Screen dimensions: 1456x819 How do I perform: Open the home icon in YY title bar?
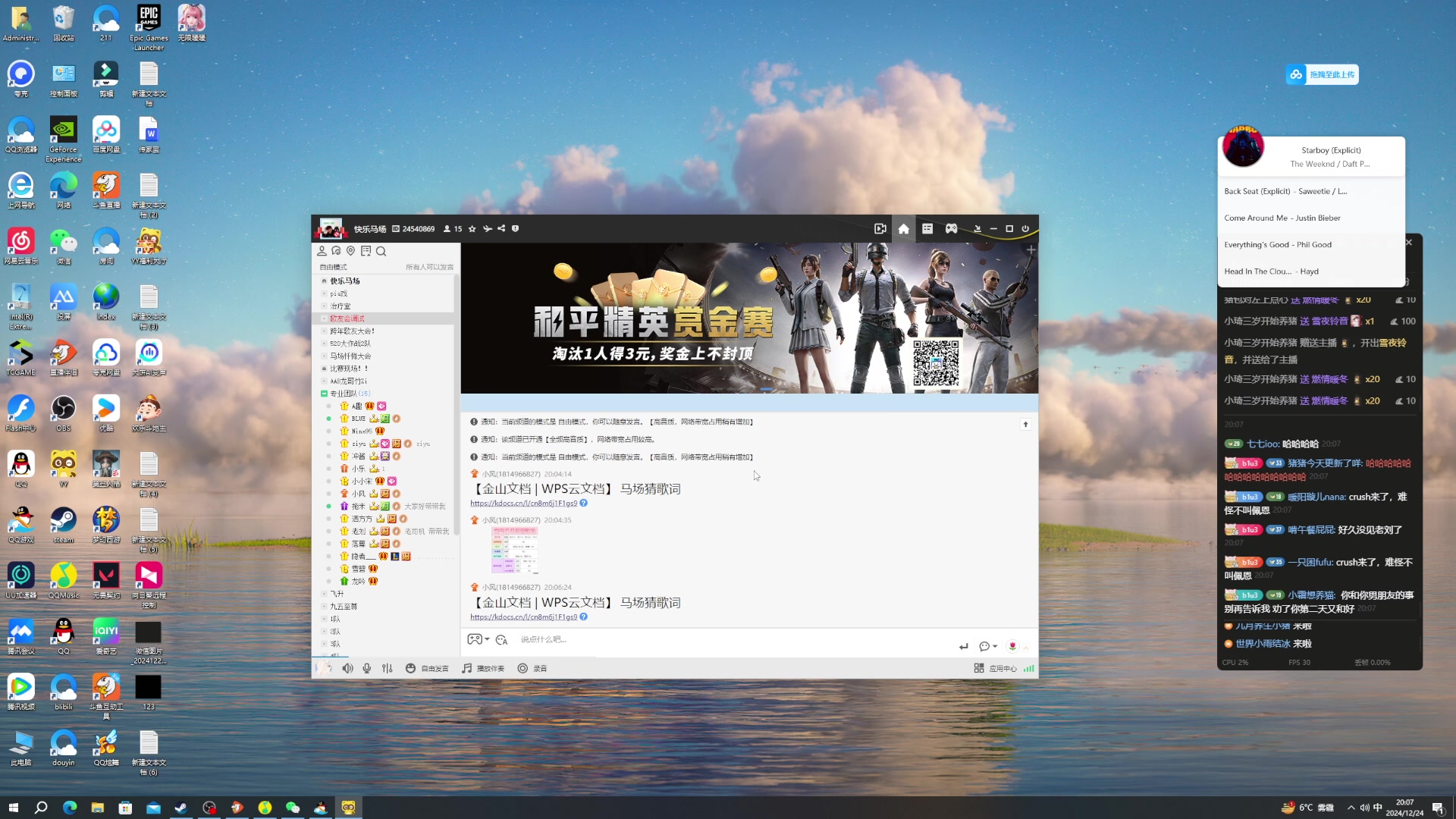(903, 228)
